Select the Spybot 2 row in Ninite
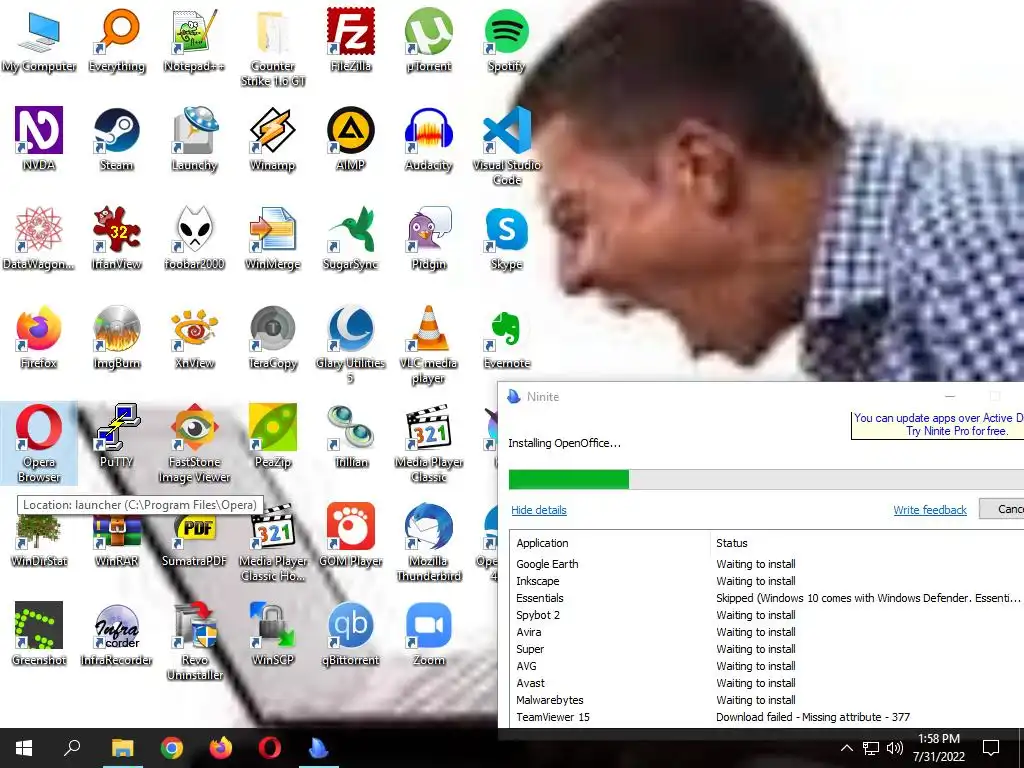The image size is (1024, 768). coord(767,615)
